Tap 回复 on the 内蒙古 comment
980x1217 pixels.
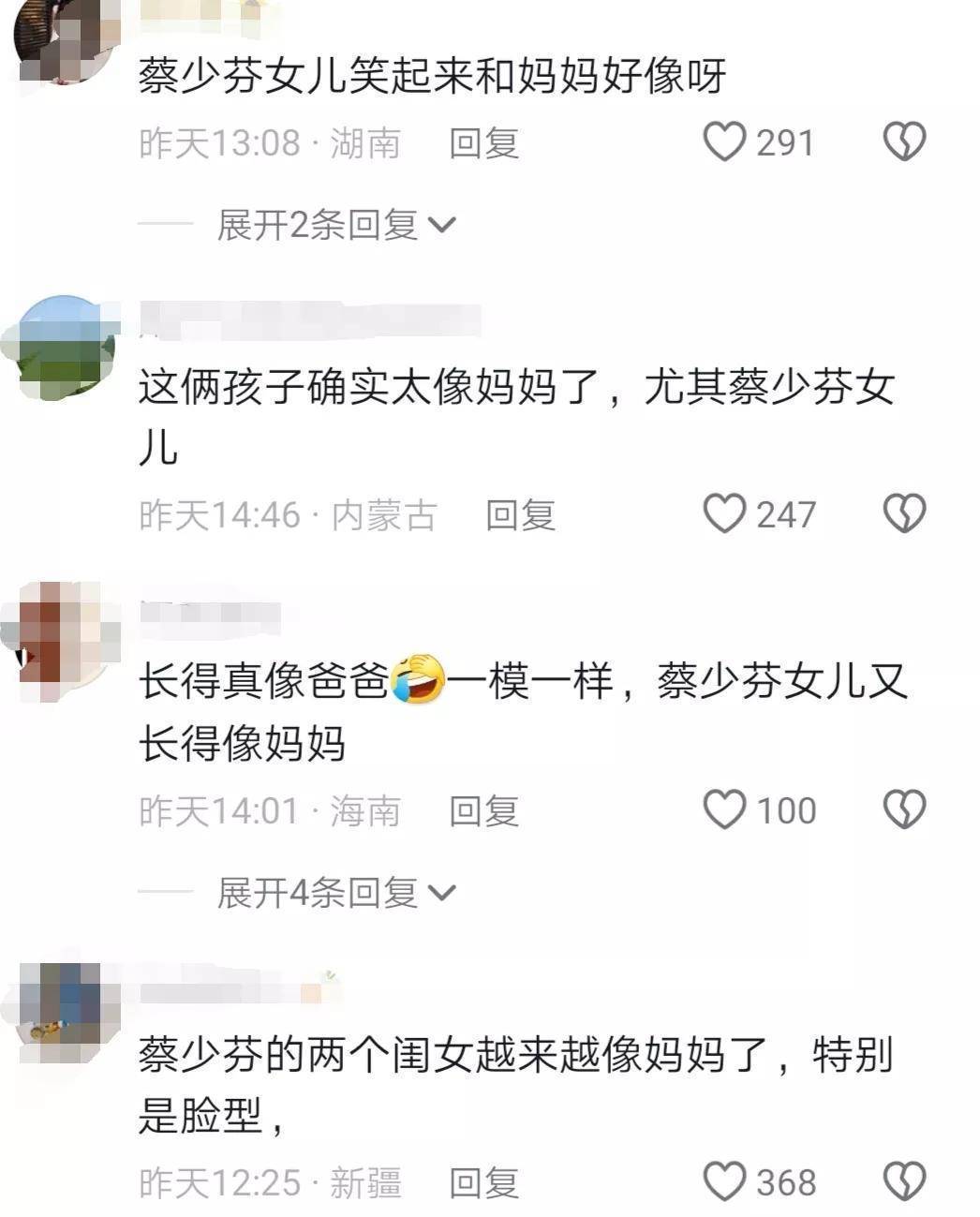pos(520,515)
